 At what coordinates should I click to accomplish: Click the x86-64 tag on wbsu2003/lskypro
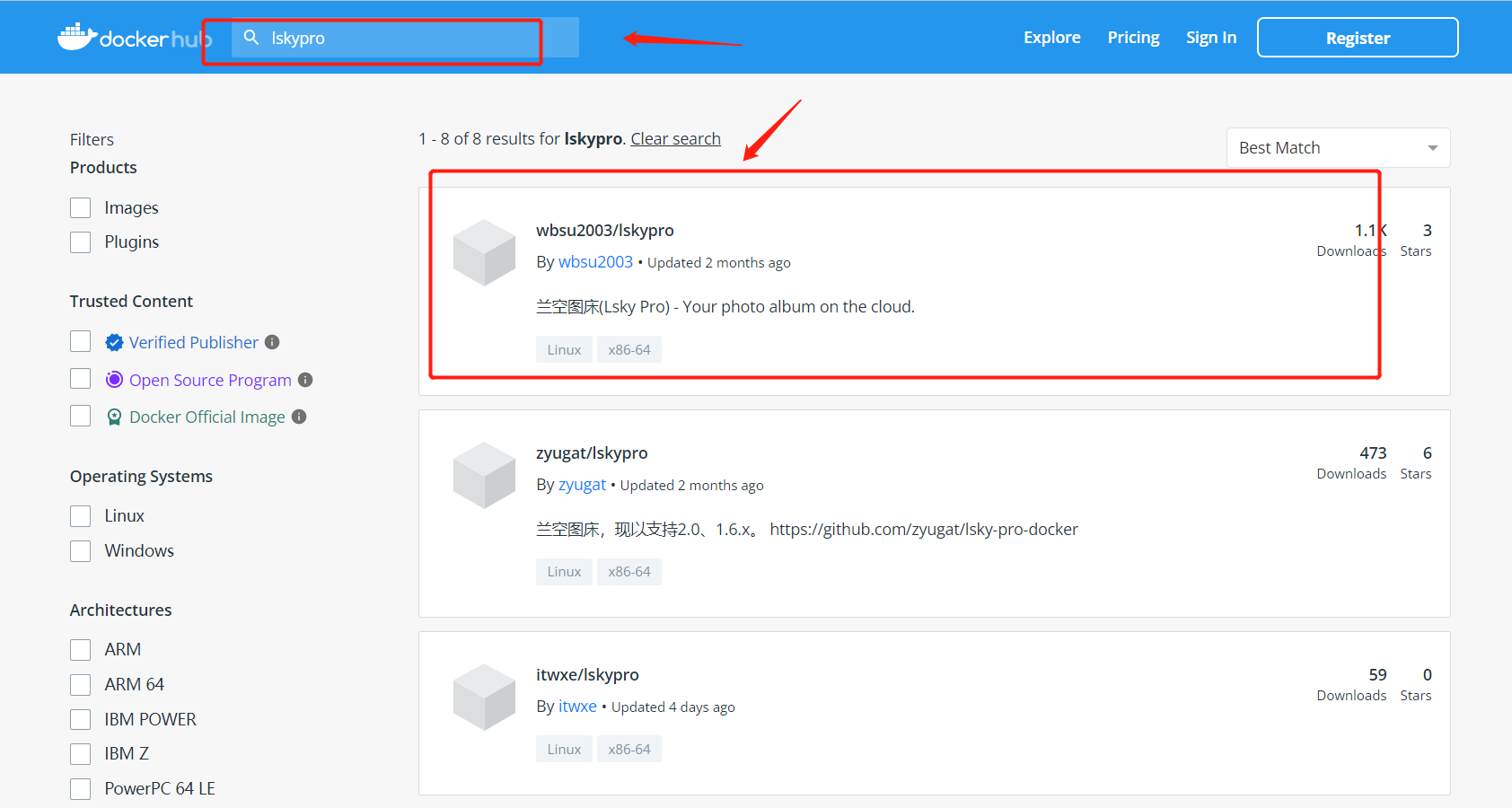[x=629, y=349]
